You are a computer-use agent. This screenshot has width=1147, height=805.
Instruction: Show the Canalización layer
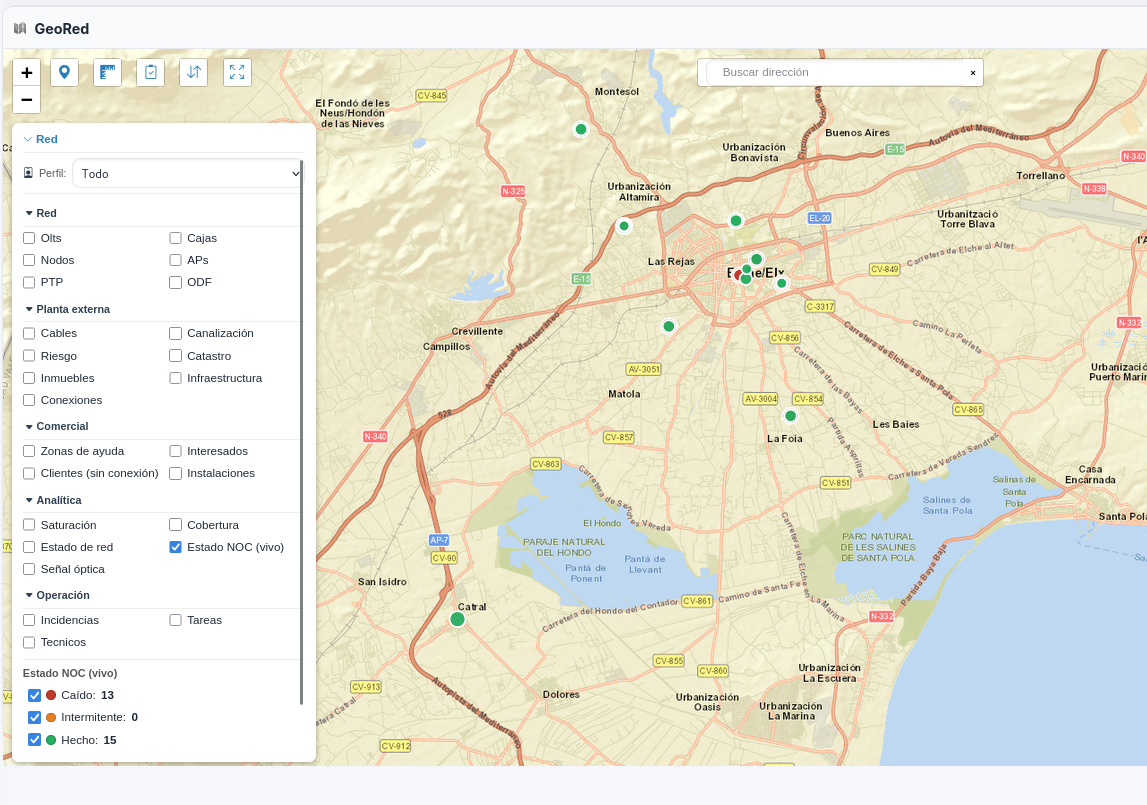[176, 333]
